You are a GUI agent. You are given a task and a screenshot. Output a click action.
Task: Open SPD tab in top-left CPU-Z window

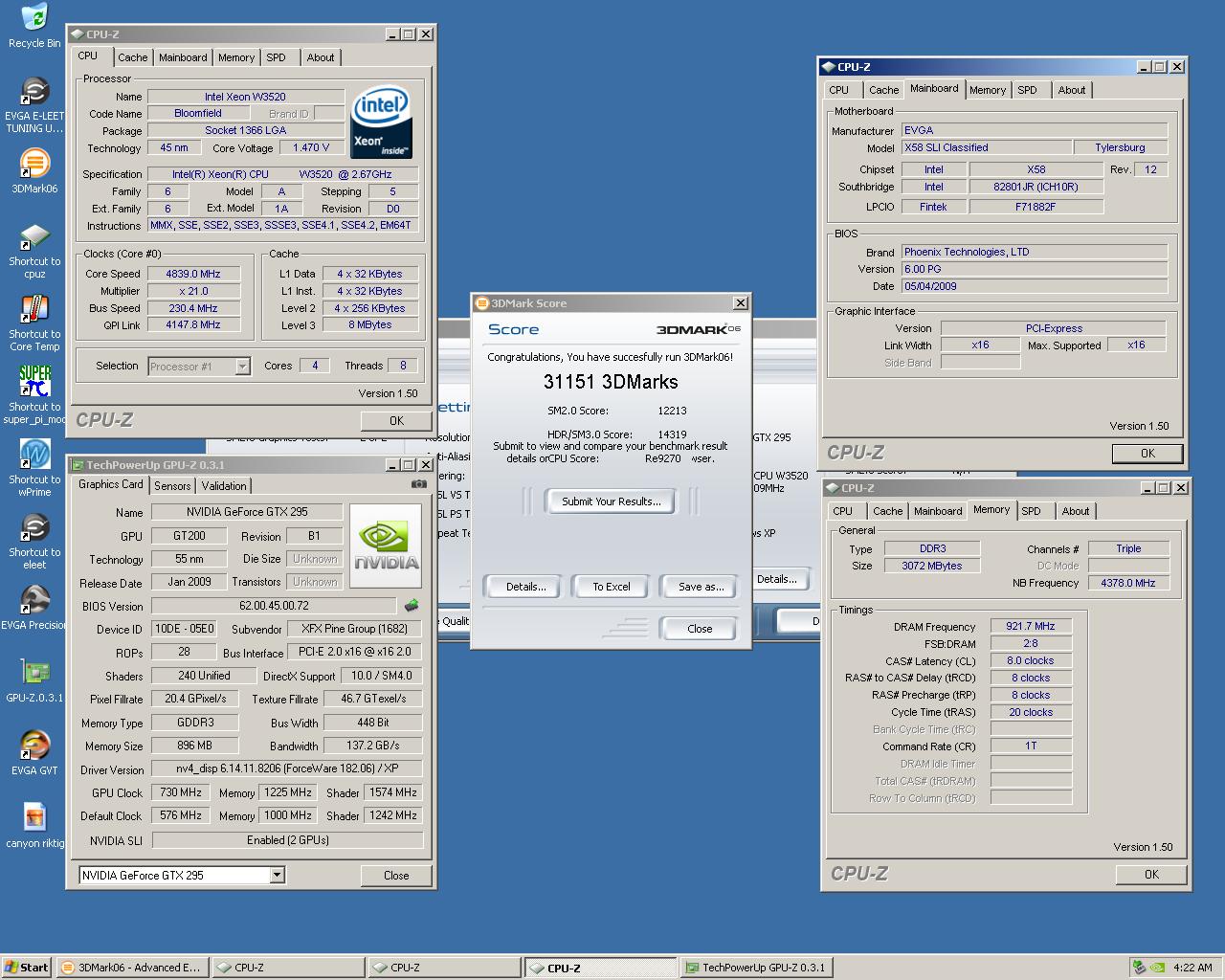277,57
